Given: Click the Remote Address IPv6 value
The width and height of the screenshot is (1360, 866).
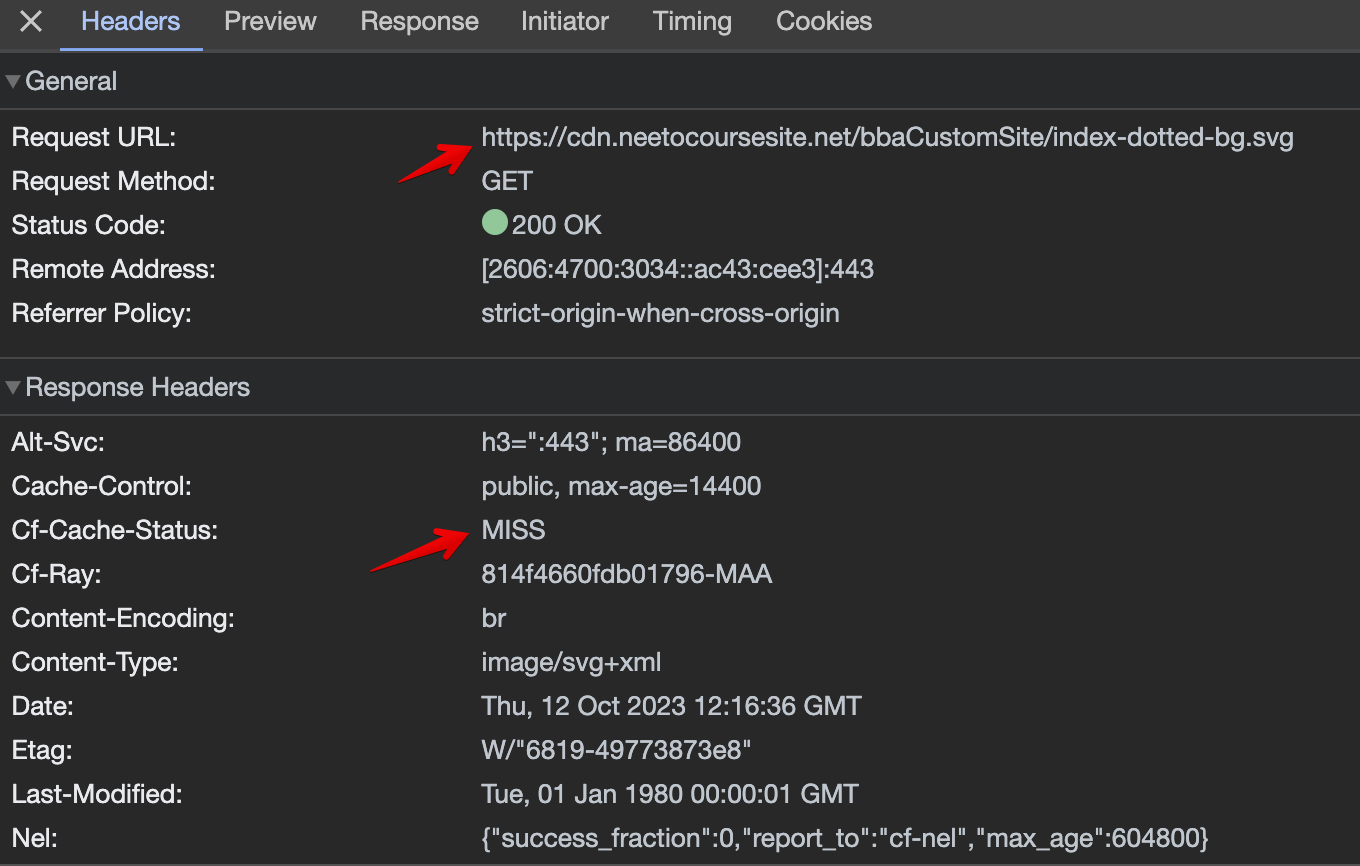Looking at the screenshot, I should point(678,268).
